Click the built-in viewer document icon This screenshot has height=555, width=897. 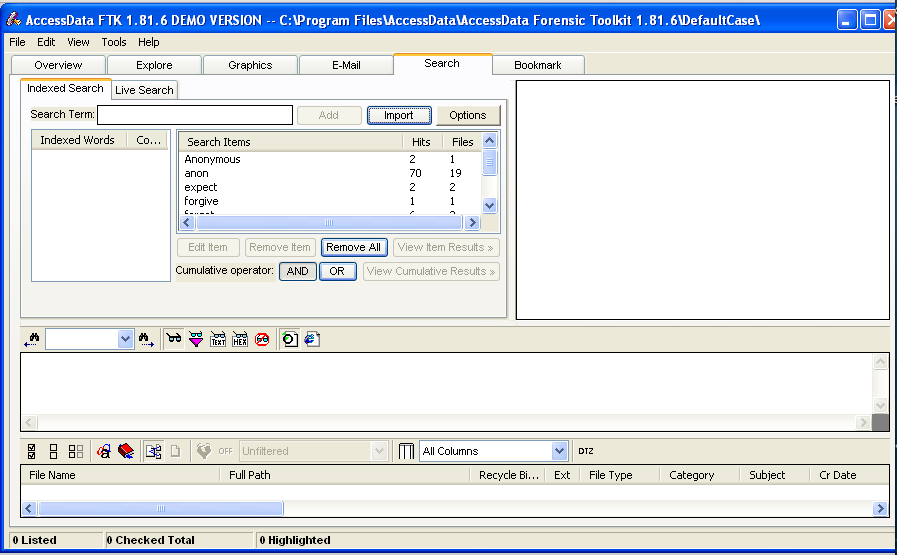point(290,339)
